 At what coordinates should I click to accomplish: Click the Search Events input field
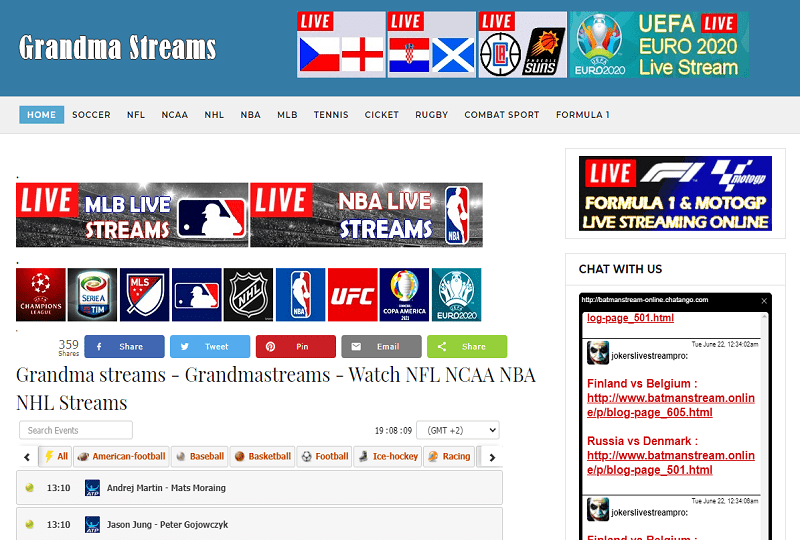(x=76, y=430)
